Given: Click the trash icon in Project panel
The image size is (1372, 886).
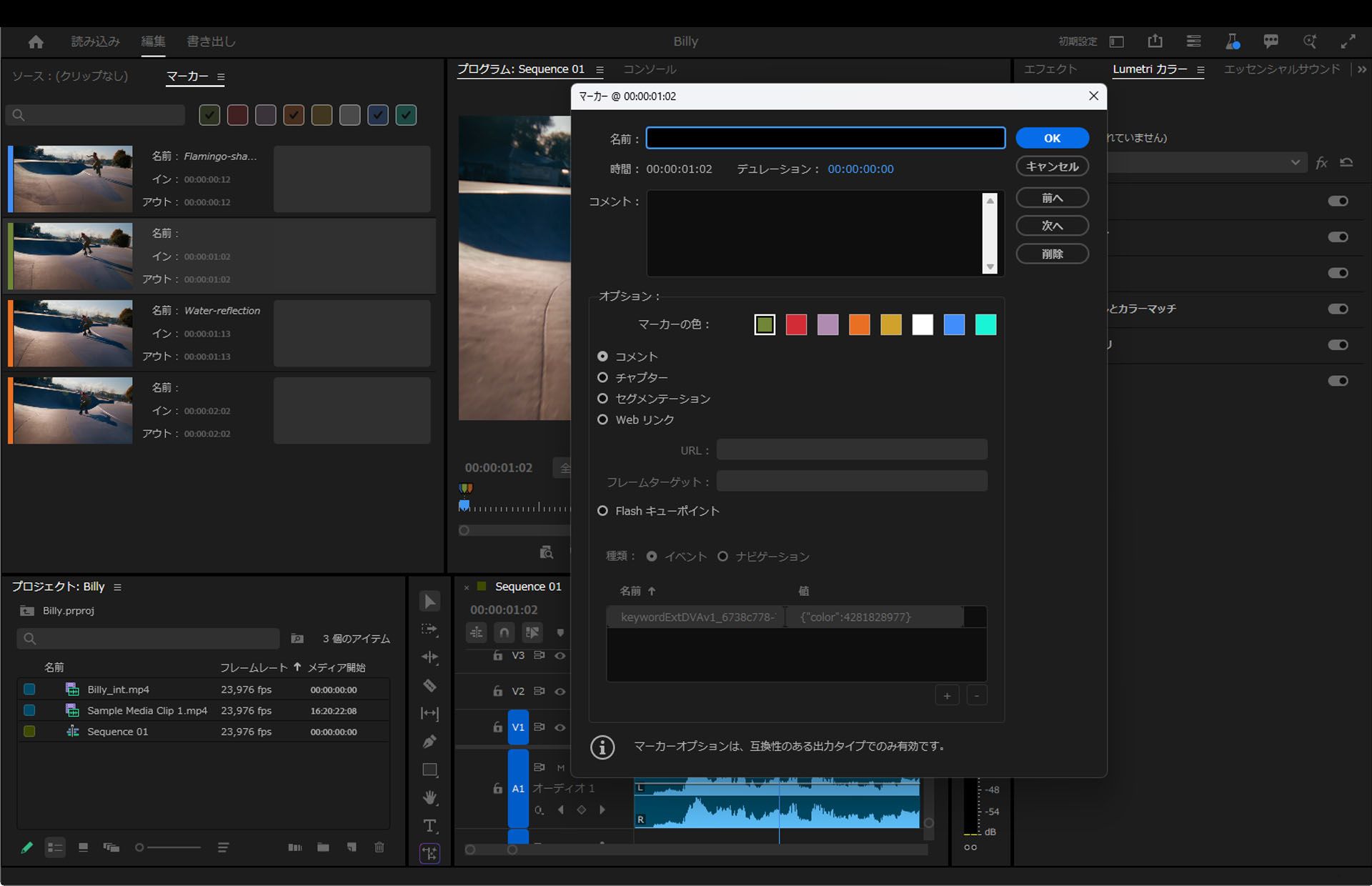Looking at the screenshot, I should [x=379, y=847].
